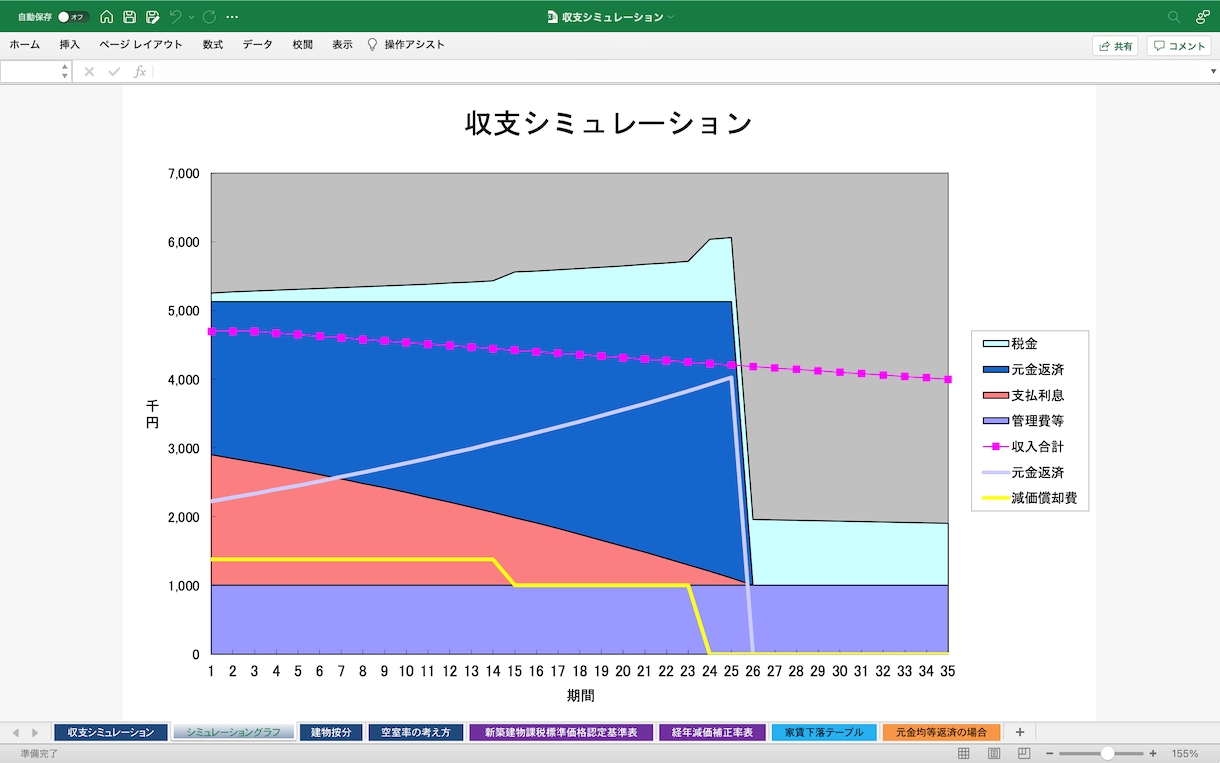Click the Undo arrow icon

click(176, 17)
